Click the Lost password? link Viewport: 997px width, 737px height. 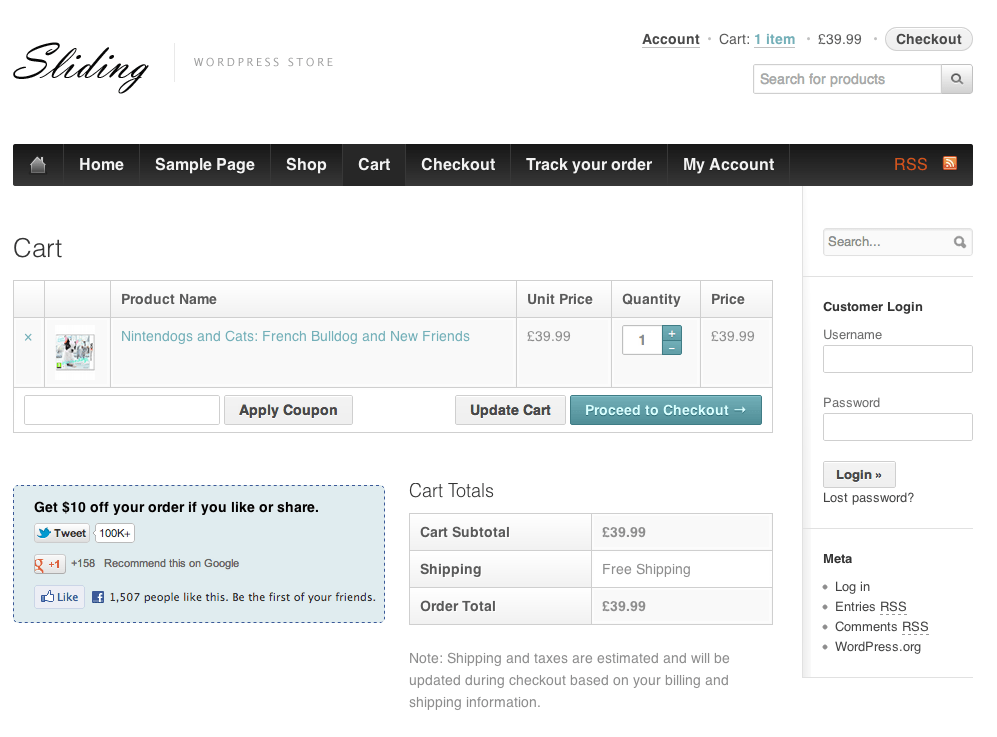869,498
